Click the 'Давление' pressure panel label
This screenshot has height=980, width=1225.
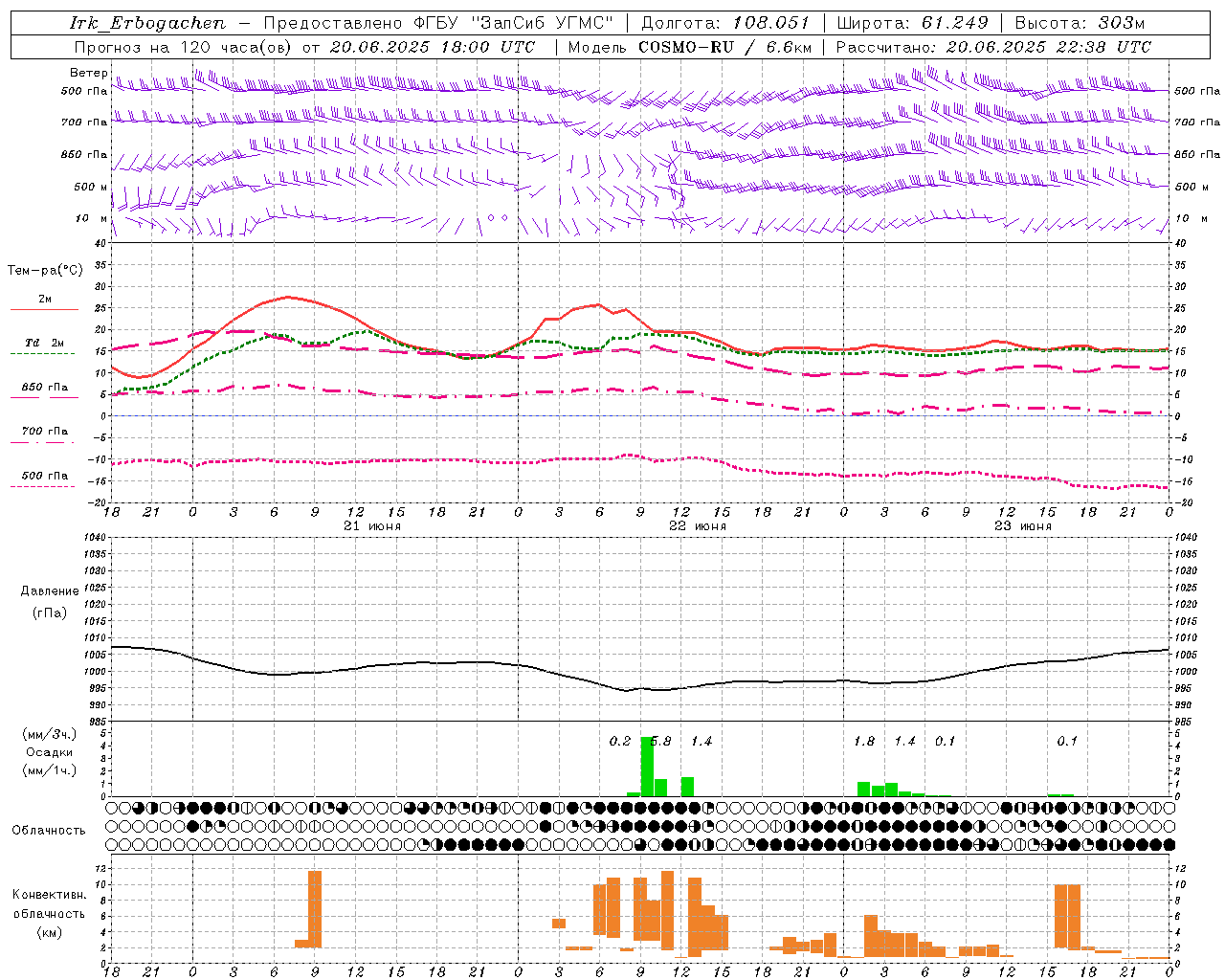click(50, 591)
